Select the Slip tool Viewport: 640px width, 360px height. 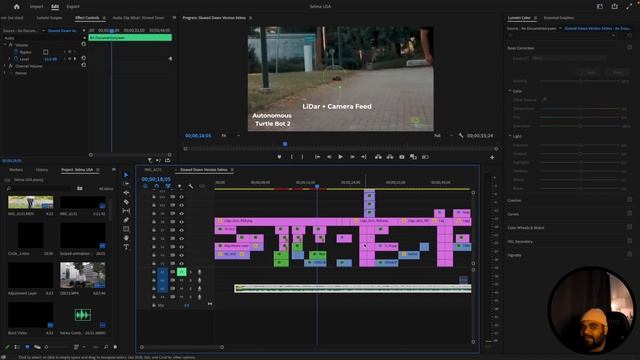(126, 211)
